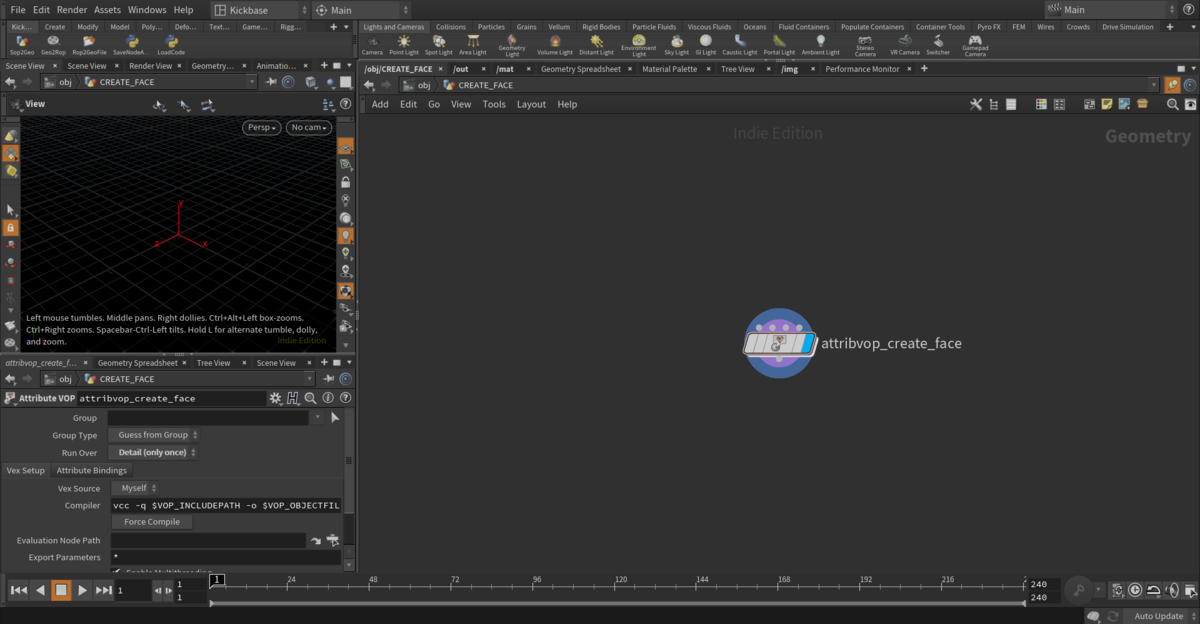The image size is (1200, 624).
Task: Open the No cam camera dropdown
Action: [x=308, y=127]
